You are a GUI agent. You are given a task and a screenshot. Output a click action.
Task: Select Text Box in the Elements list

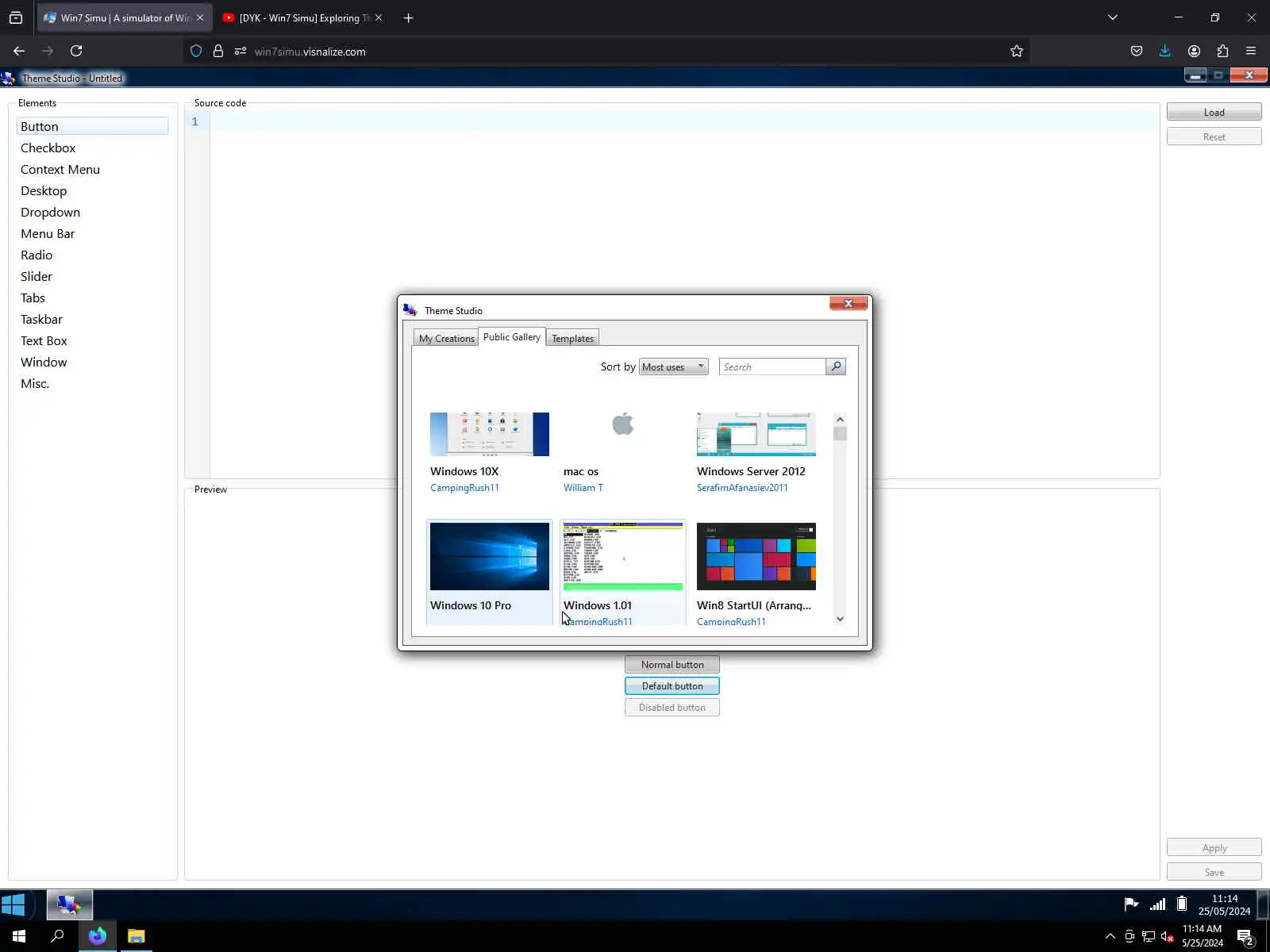92,340
